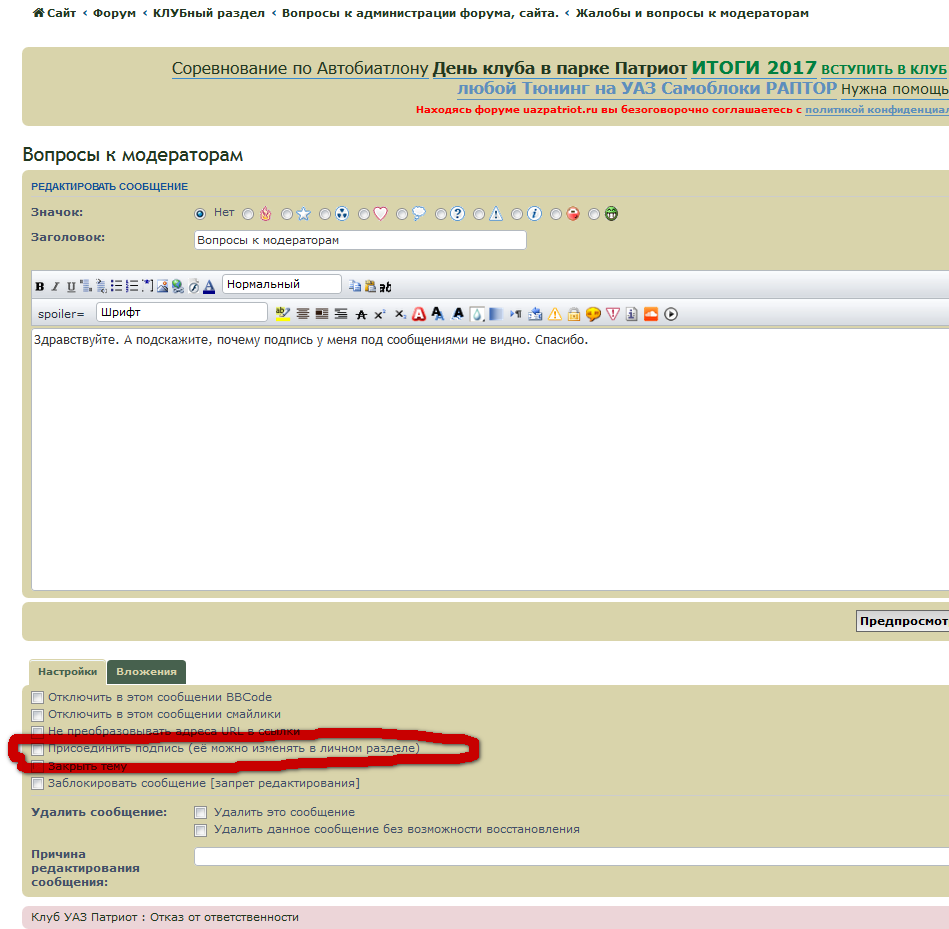Open the 'Настройки' tab
Screen dimensions: 949x929
pyautogui.click(x=68, y=672)
